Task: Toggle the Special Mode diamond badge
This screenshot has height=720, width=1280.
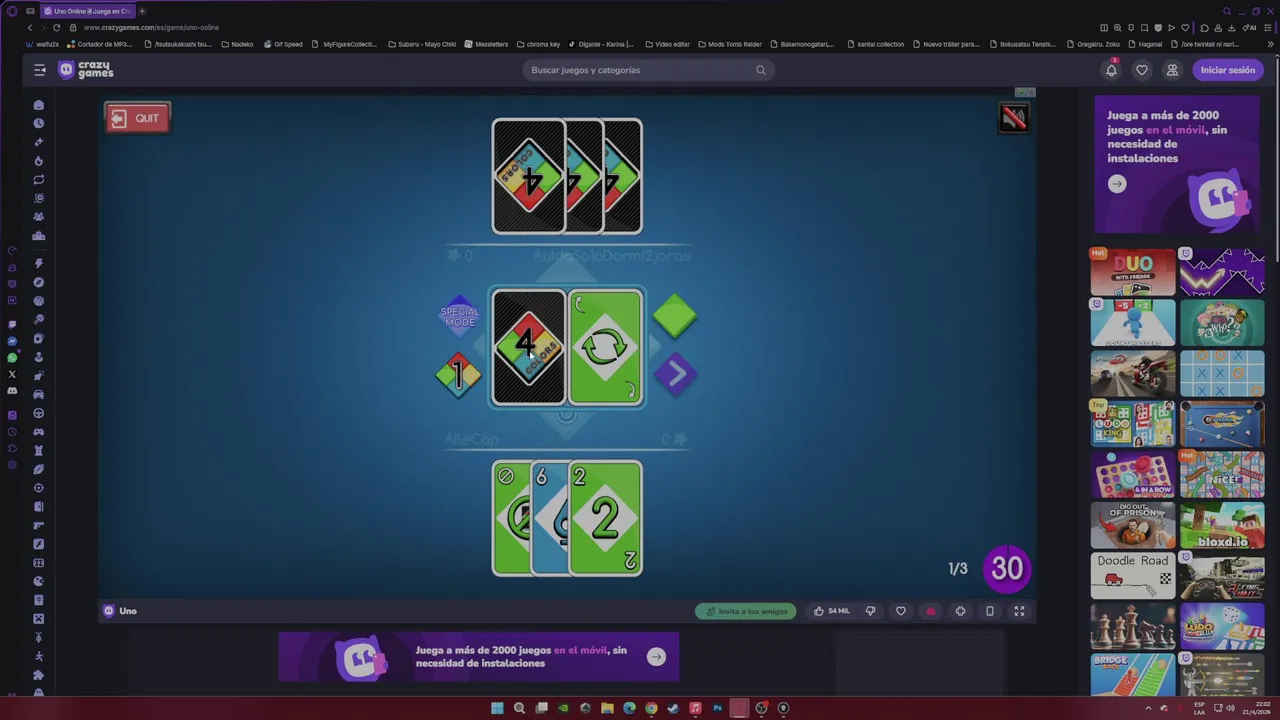Action: click(459, 317)
